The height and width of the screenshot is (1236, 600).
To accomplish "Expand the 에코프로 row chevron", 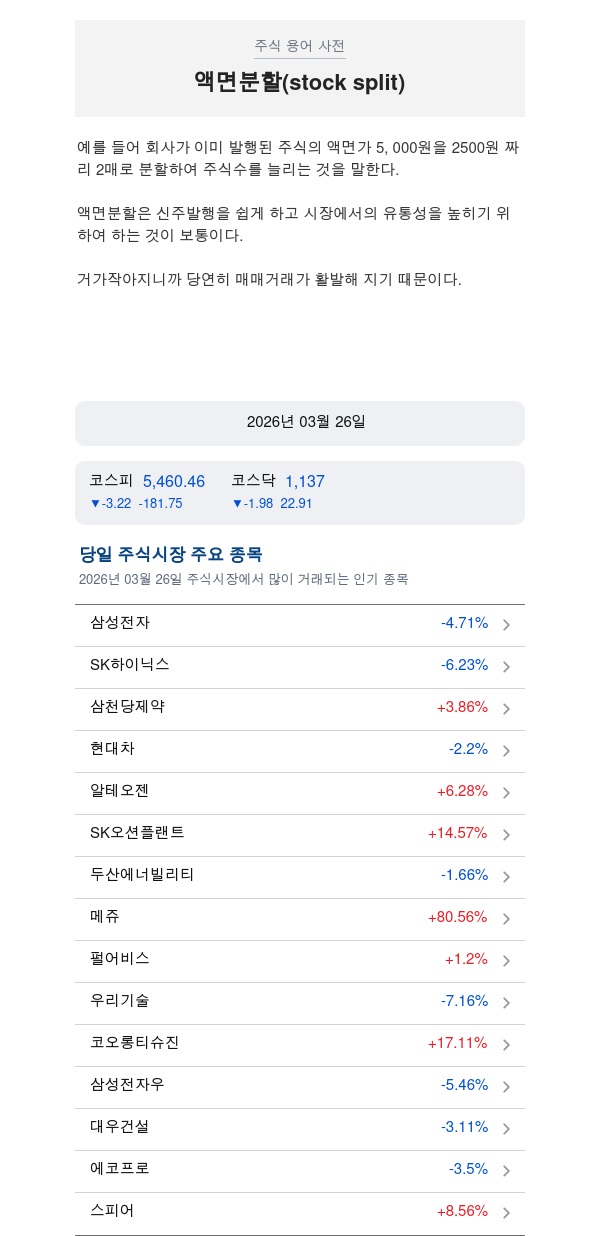I will click(506, 1171).
